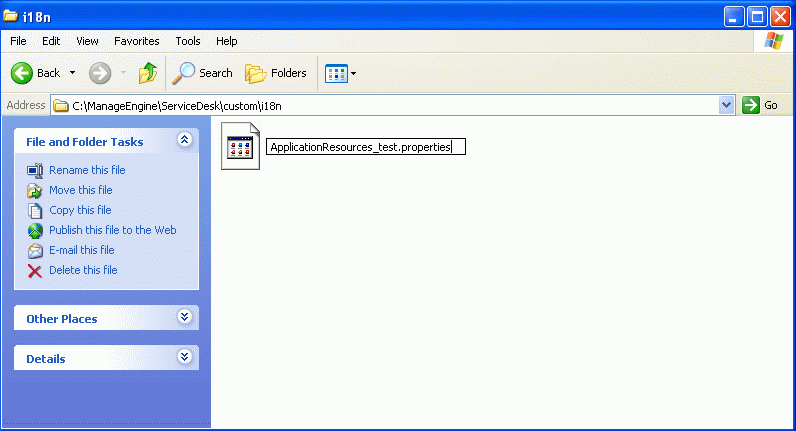This screenshot has height=431, width=796.
Task: Click Publish this file to the Web
Action: [113, 230]
